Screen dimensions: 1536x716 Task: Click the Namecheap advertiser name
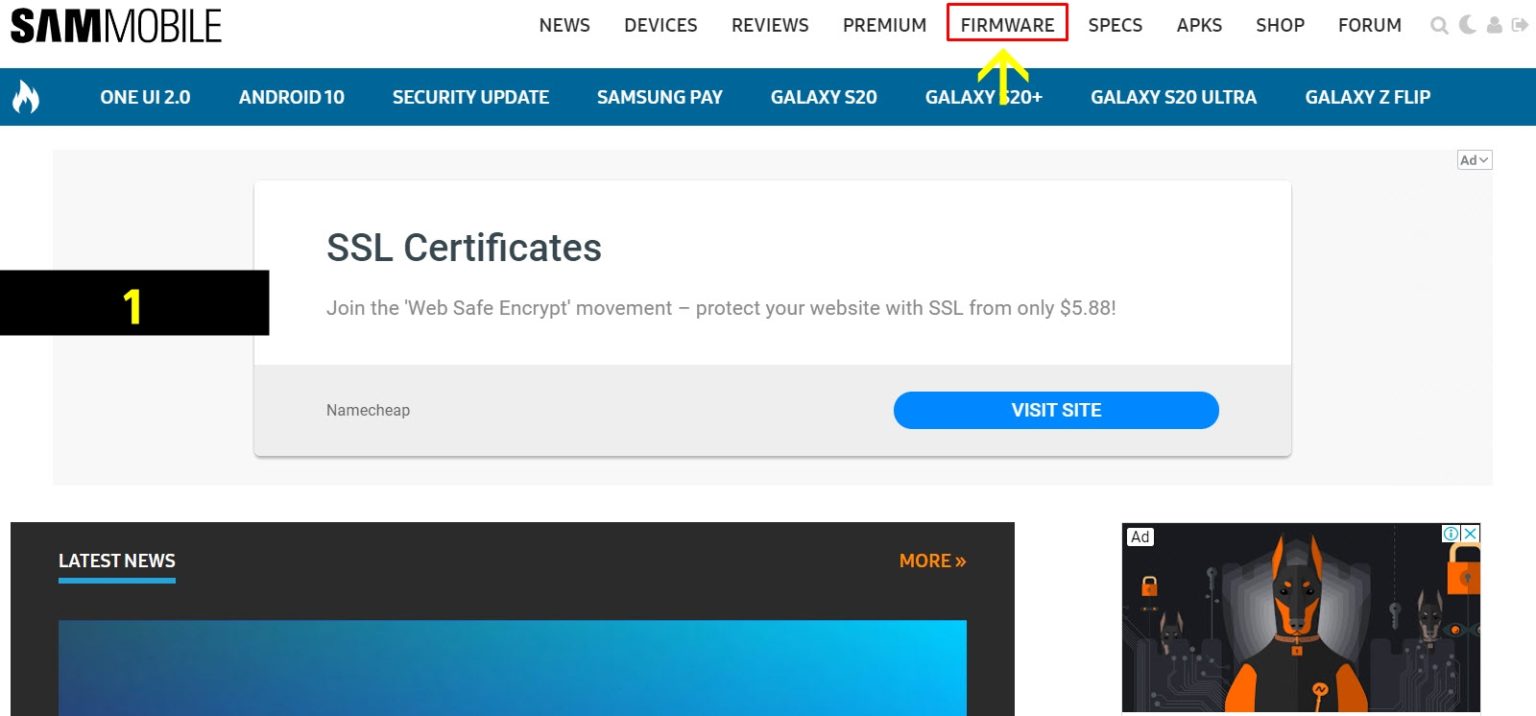[x=368, y=410]
